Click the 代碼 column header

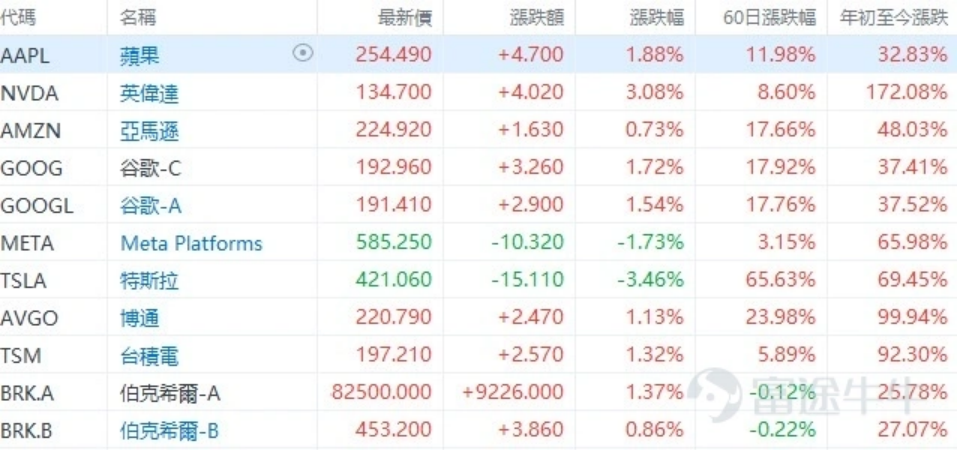18,18
